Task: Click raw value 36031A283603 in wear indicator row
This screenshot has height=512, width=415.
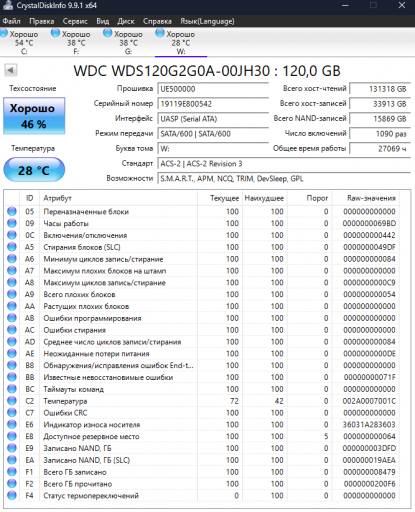Action: click(369, 425)
